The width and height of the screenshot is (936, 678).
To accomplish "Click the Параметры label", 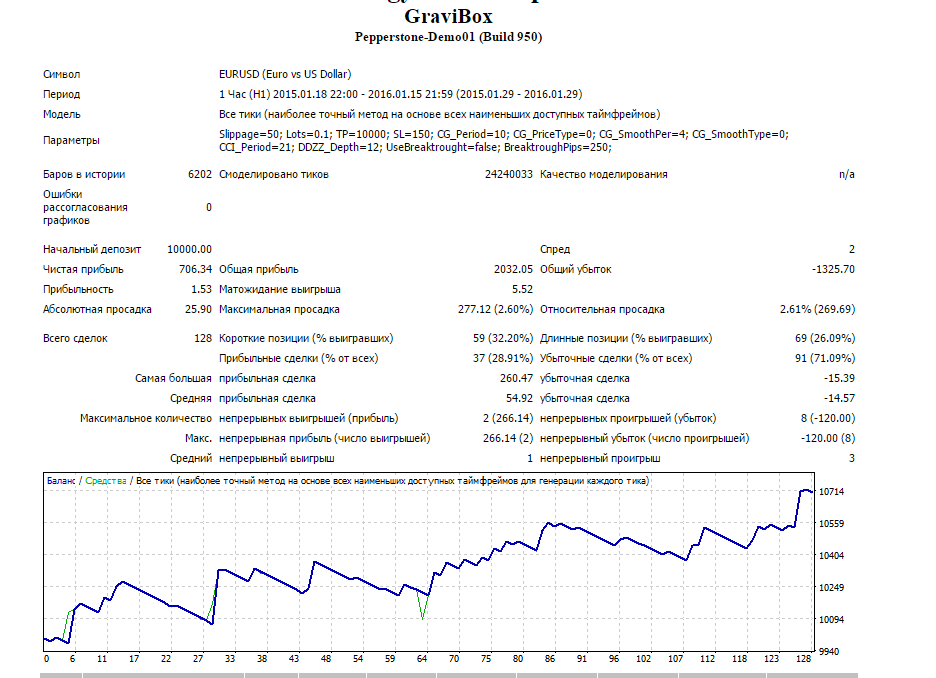I will coord(71,140).
